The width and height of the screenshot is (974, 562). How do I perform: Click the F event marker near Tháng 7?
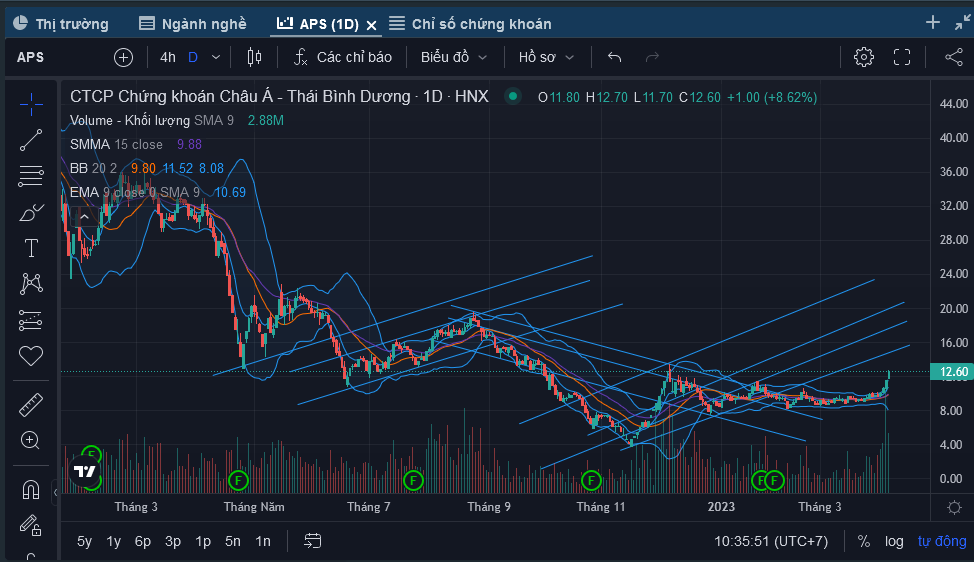[413, 480]
